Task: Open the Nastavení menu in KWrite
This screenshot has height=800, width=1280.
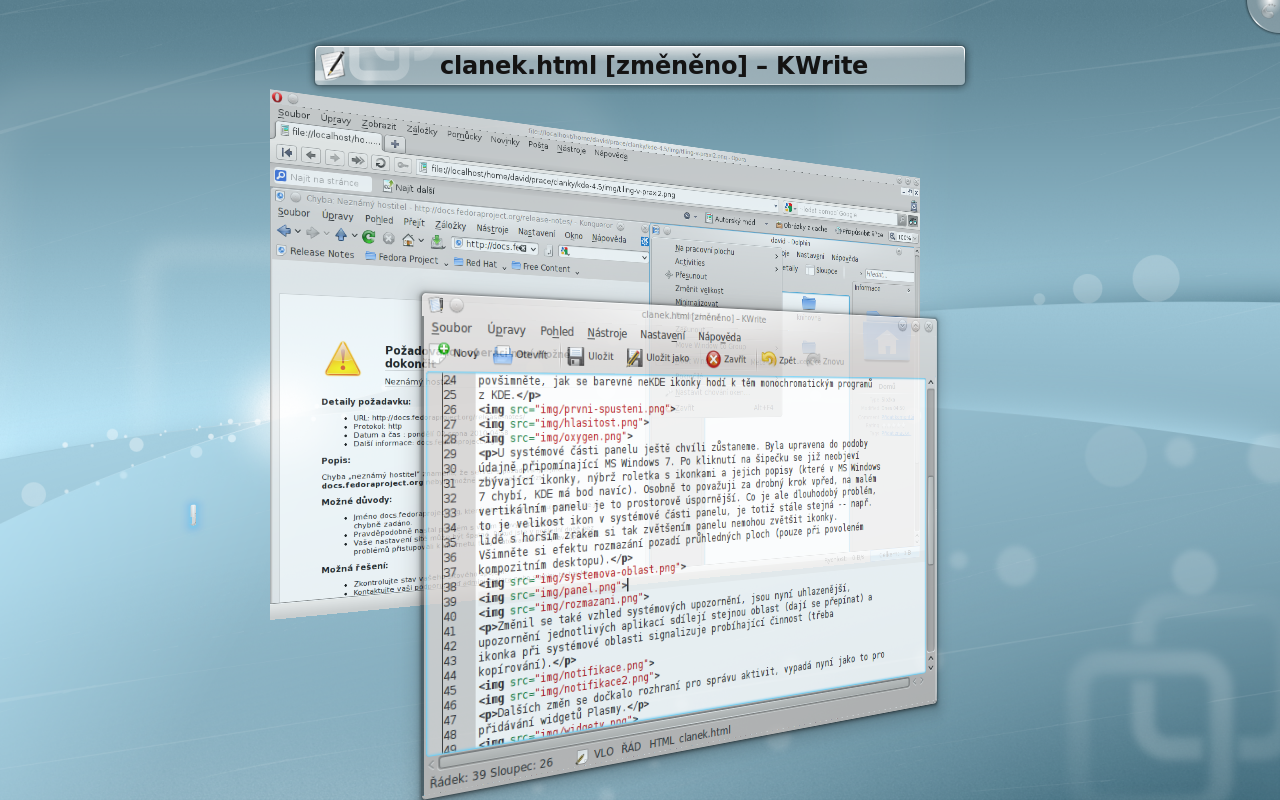Action: point(663,335)
